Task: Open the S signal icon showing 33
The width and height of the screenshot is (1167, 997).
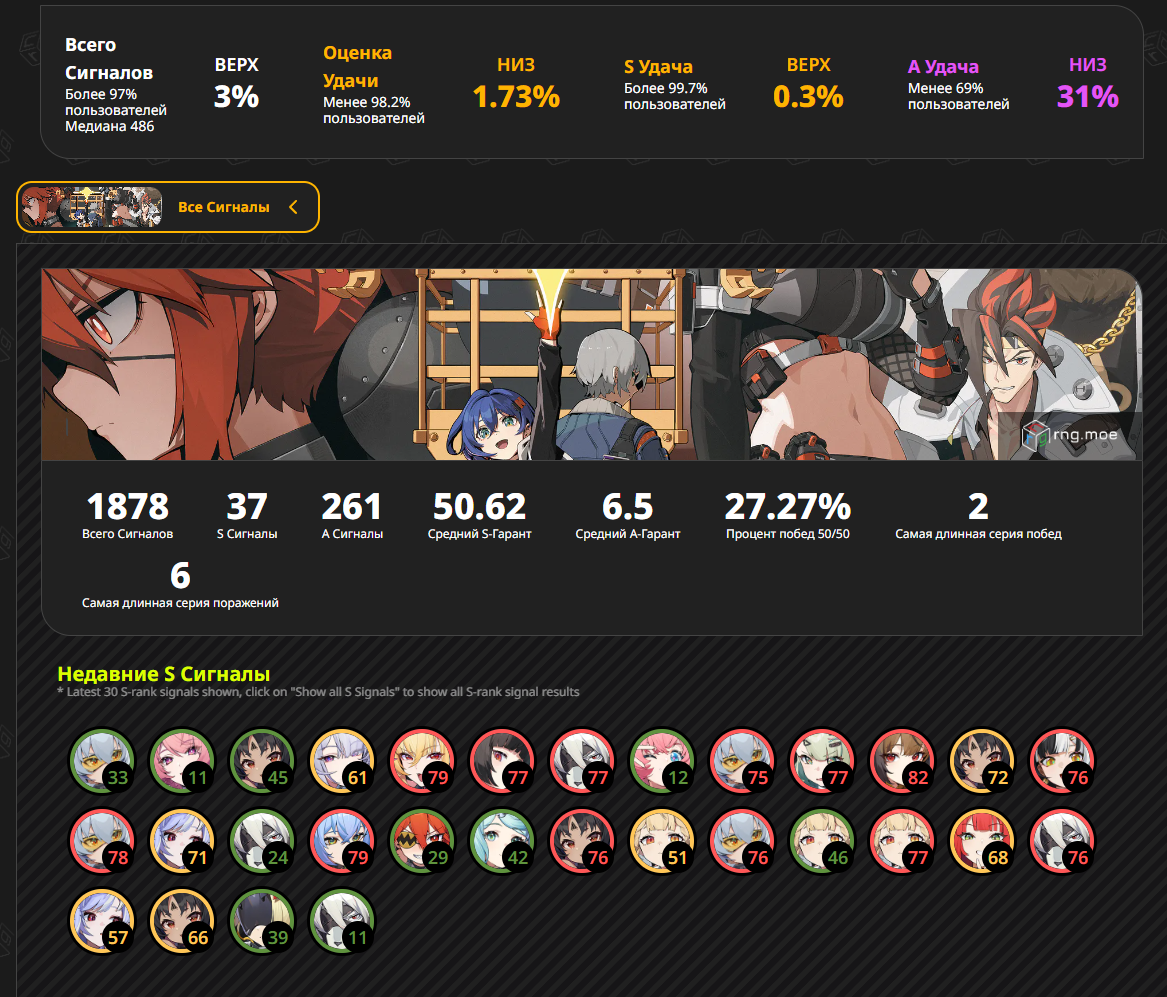Action: (x=102, y=760)
